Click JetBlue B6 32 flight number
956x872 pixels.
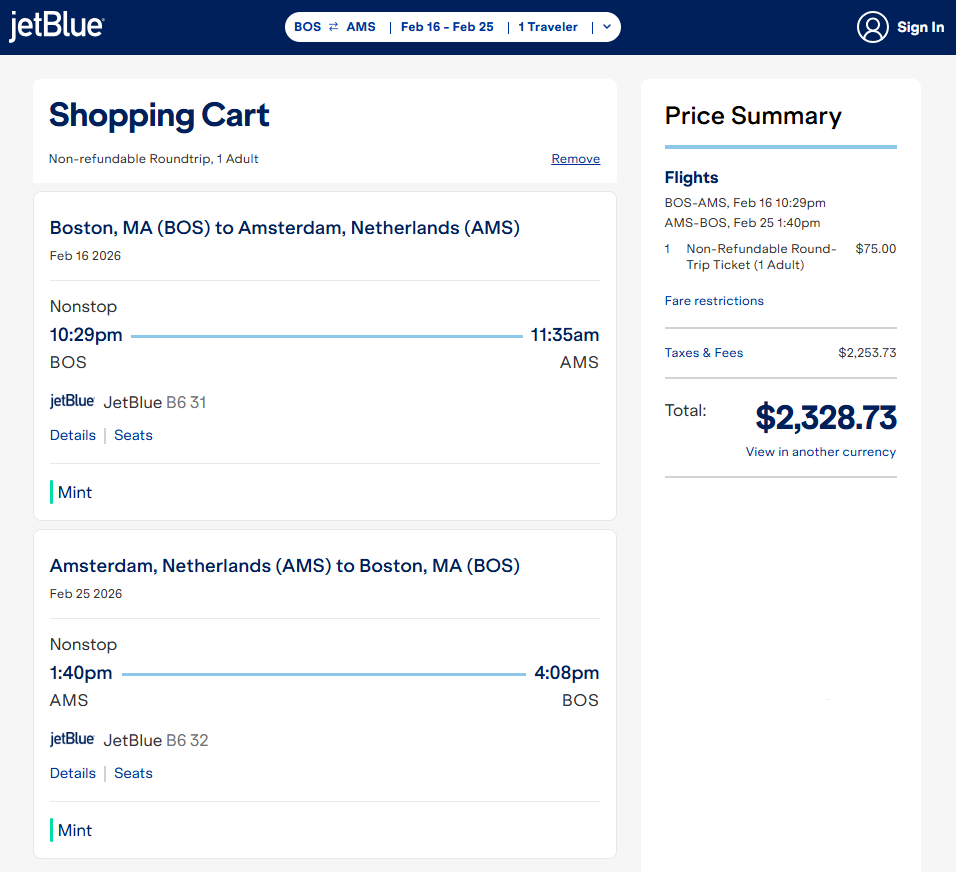(156, 740)
